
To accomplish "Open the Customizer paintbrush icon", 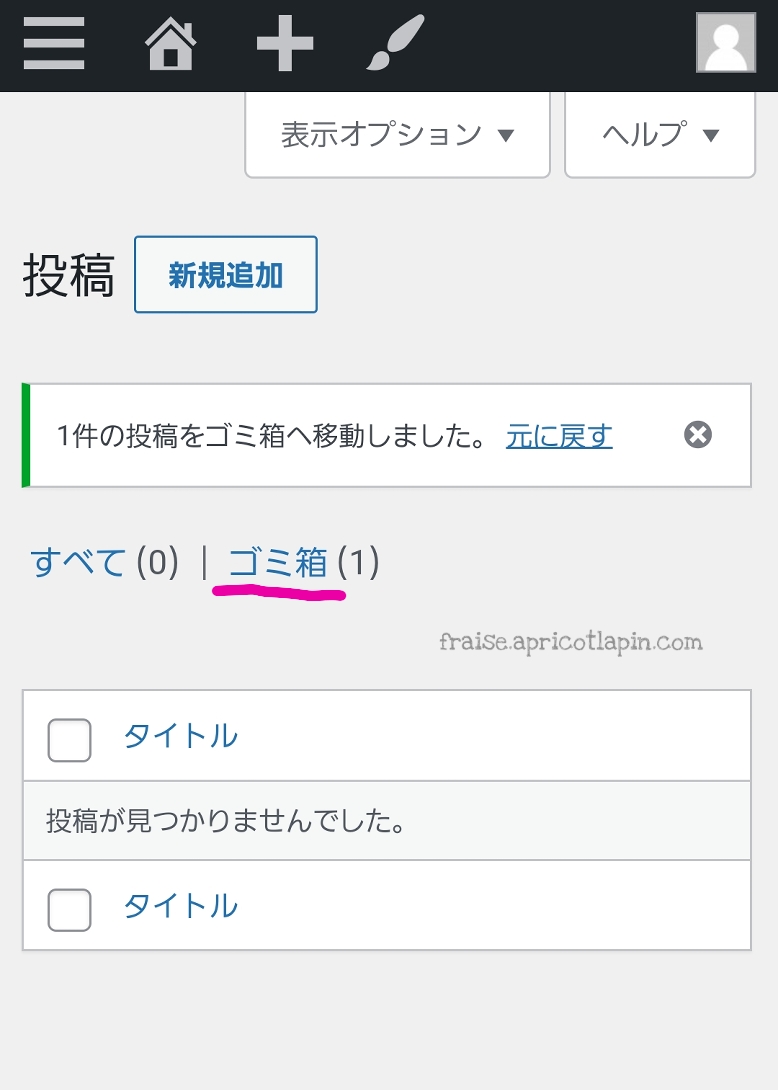I will [395, 43].
